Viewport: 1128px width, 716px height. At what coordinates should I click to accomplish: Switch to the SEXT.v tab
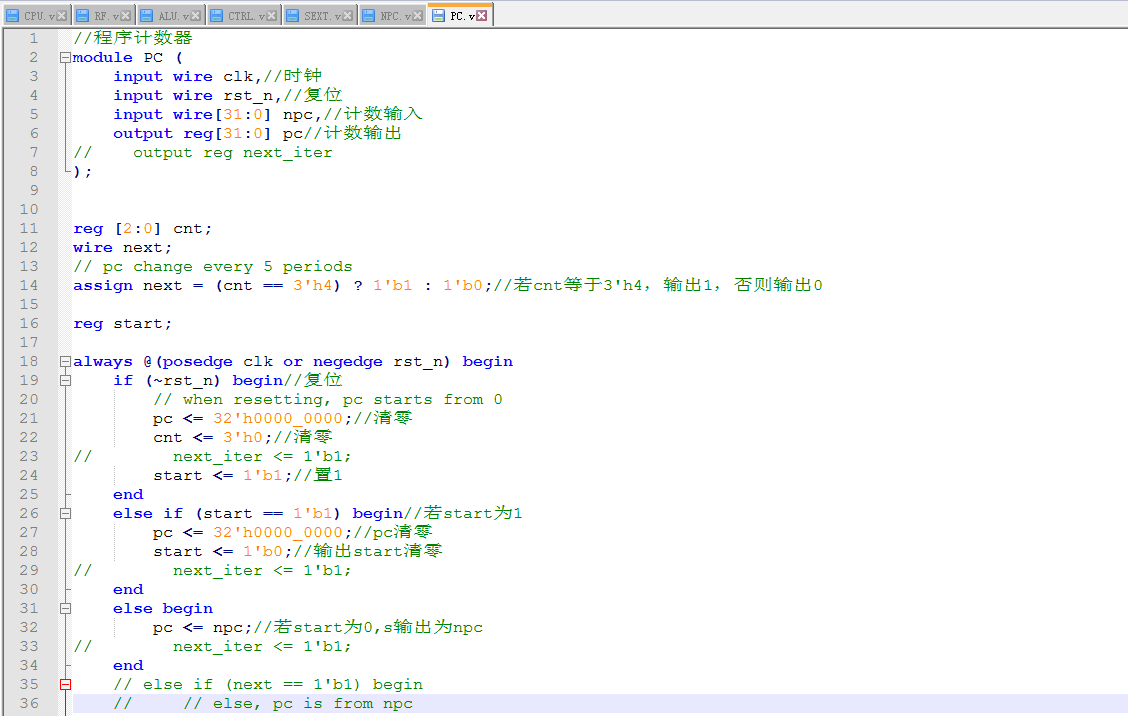[319, 16]
